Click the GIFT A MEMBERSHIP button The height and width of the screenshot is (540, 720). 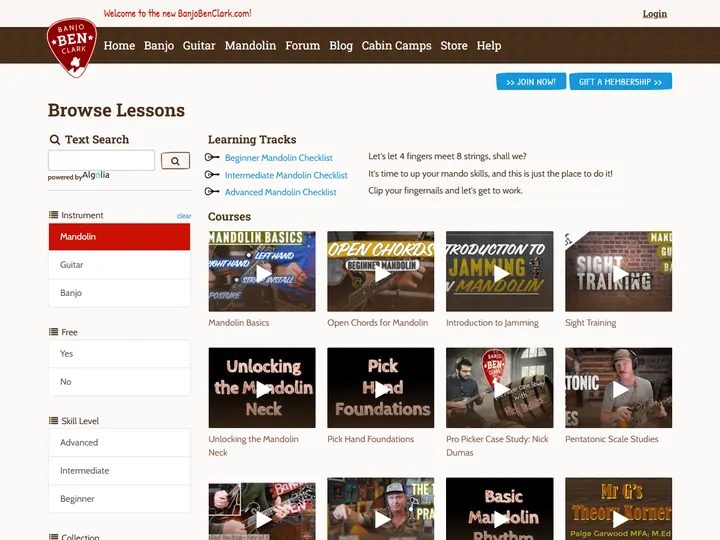pyautogui.click(x=620, y=82)
